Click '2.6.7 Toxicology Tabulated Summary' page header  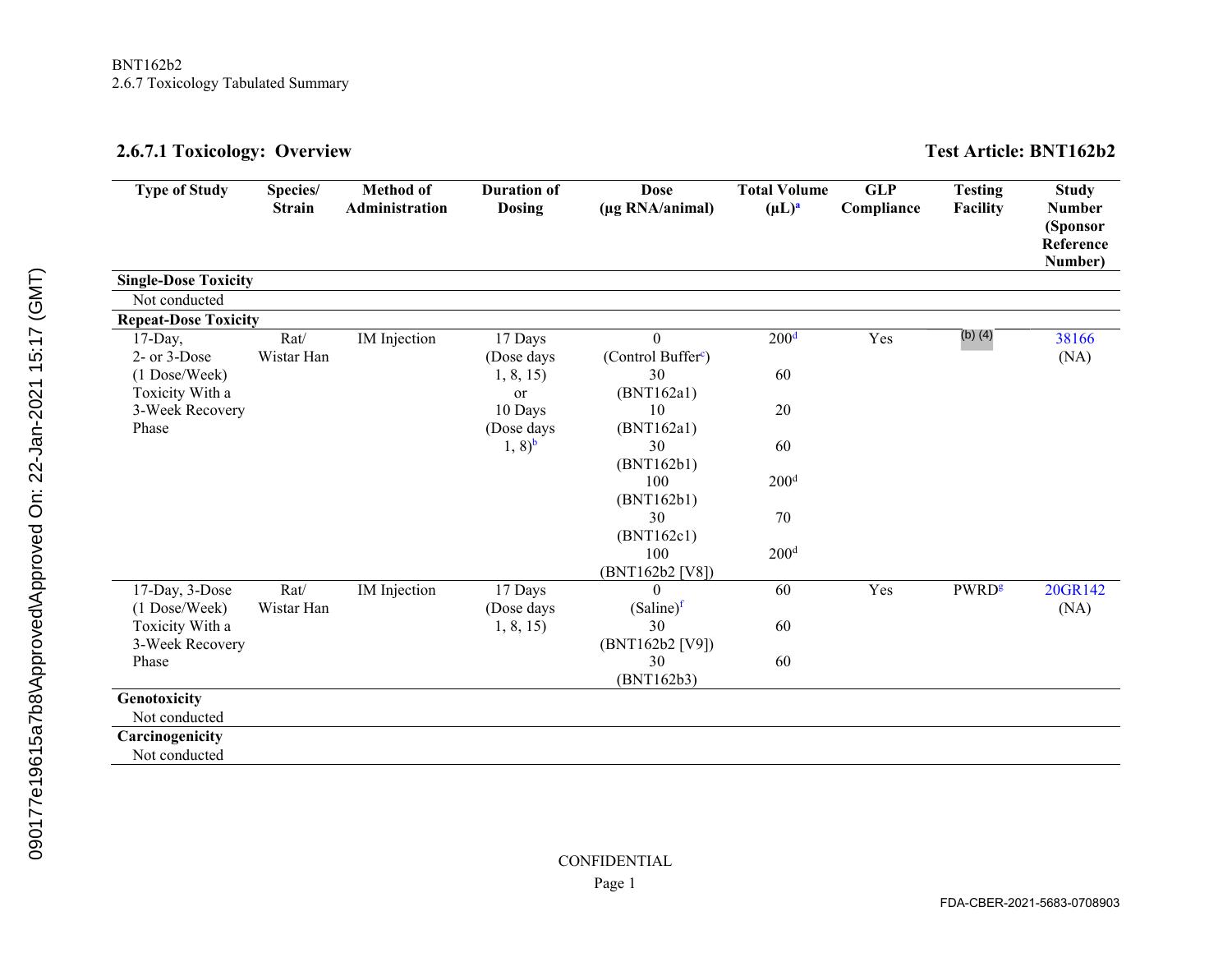pyautogui.click(x=231, y=83)
